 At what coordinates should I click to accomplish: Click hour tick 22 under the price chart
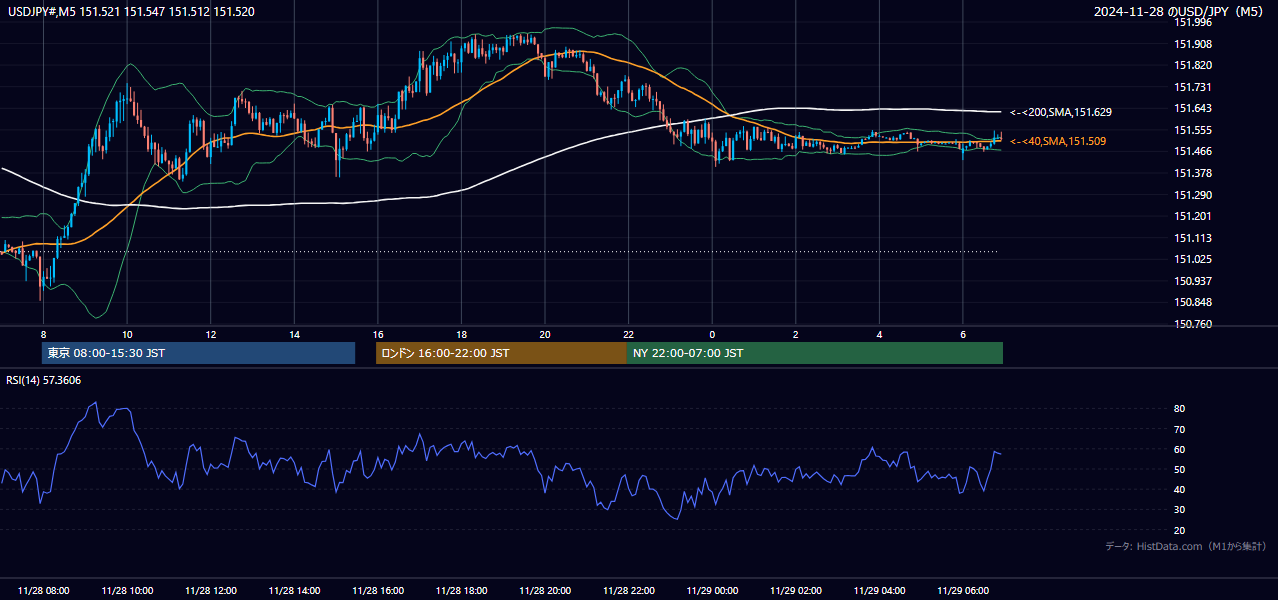pyautogui.click(x=629, y=334)
